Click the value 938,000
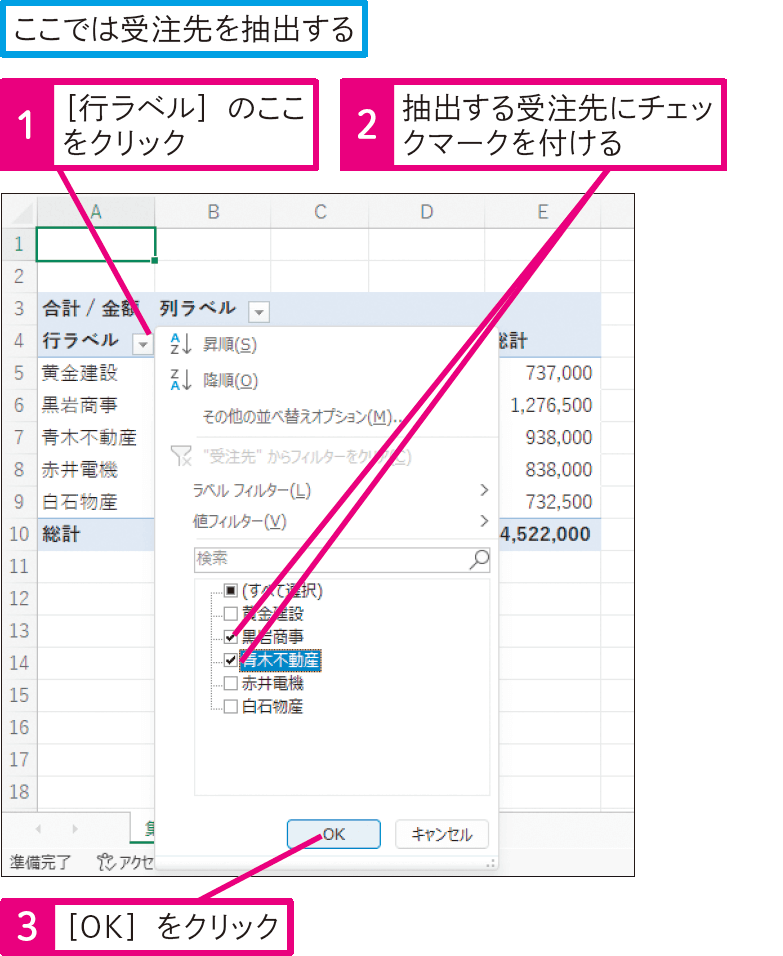 [559, 437]
